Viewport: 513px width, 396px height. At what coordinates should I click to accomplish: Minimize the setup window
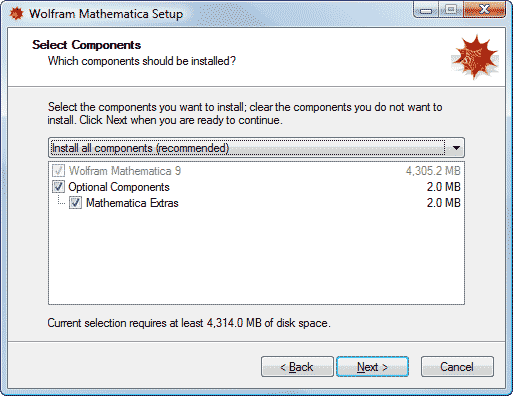pyautogui.click(x=426, y=10)
